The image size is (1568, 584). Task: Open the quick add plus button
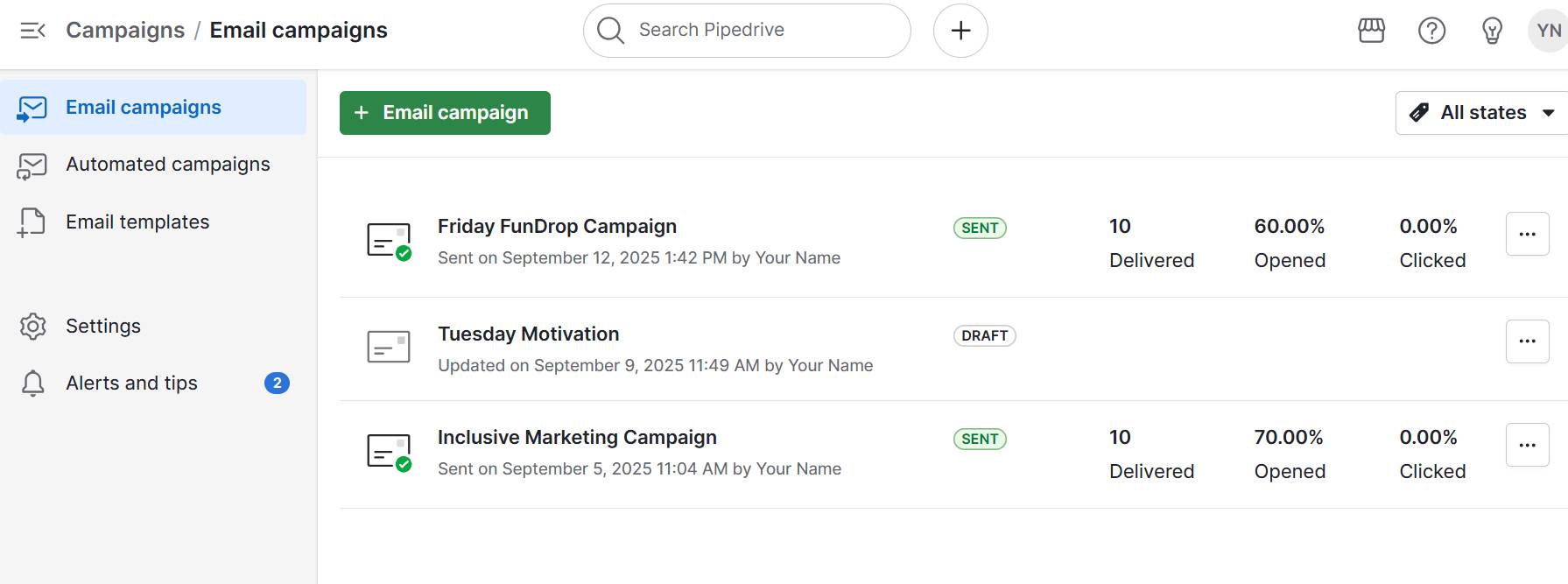pos(960,31)
